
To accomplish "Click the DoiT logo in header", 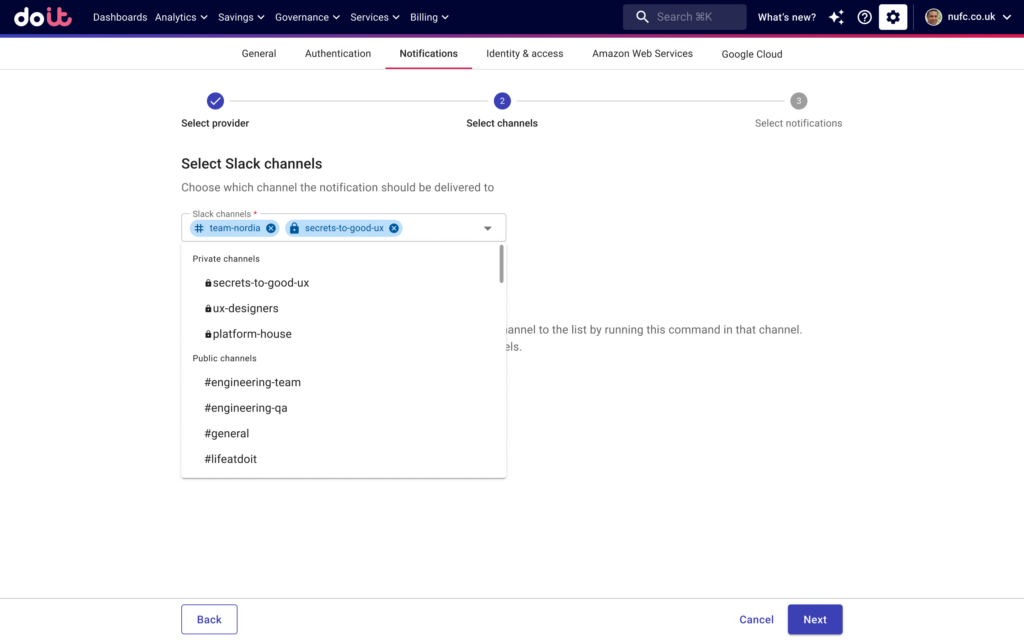I will coord(43,17).
